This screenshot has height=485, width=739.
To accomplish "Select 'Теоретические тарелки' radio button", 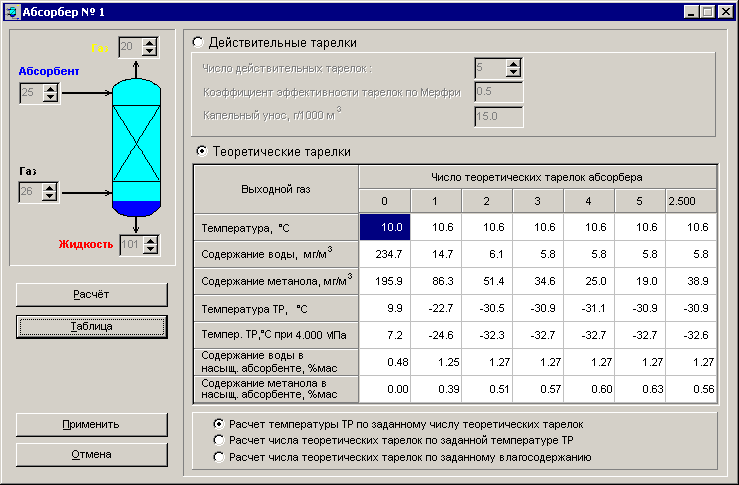I will click(x=202, y=151).
